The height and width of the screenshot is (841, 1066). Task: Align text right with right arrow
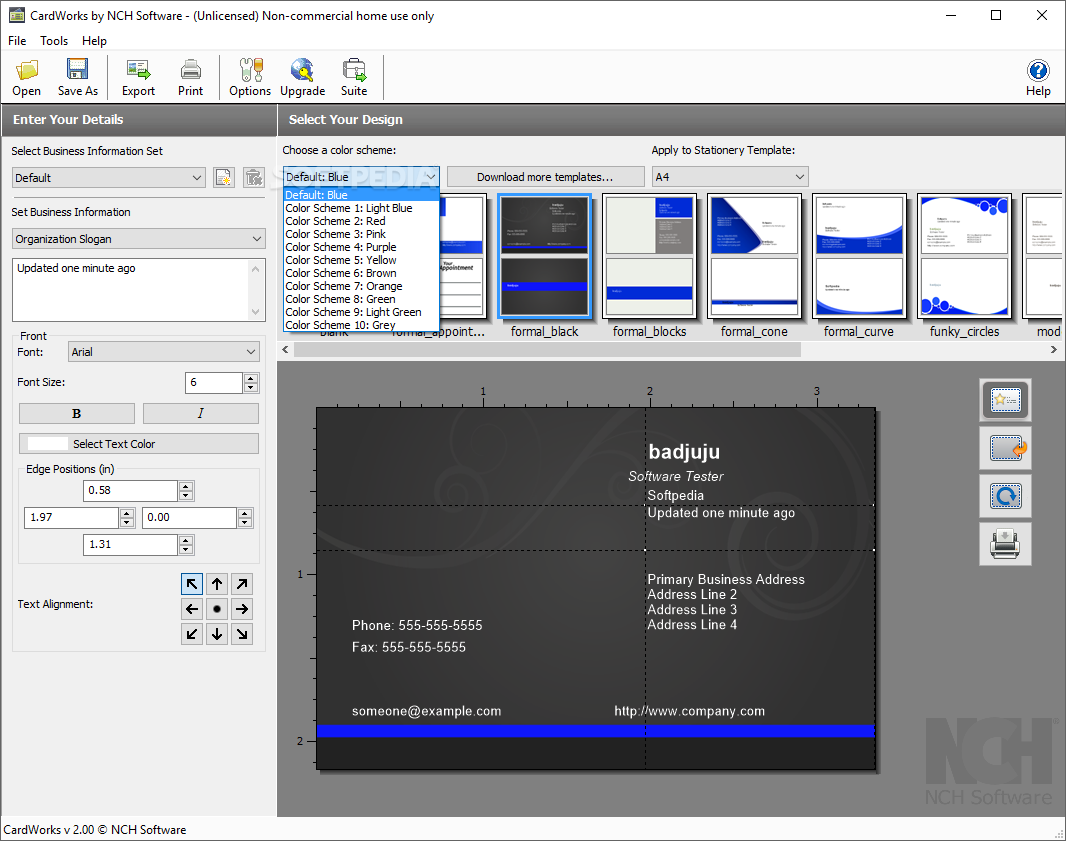click(242, 609)
